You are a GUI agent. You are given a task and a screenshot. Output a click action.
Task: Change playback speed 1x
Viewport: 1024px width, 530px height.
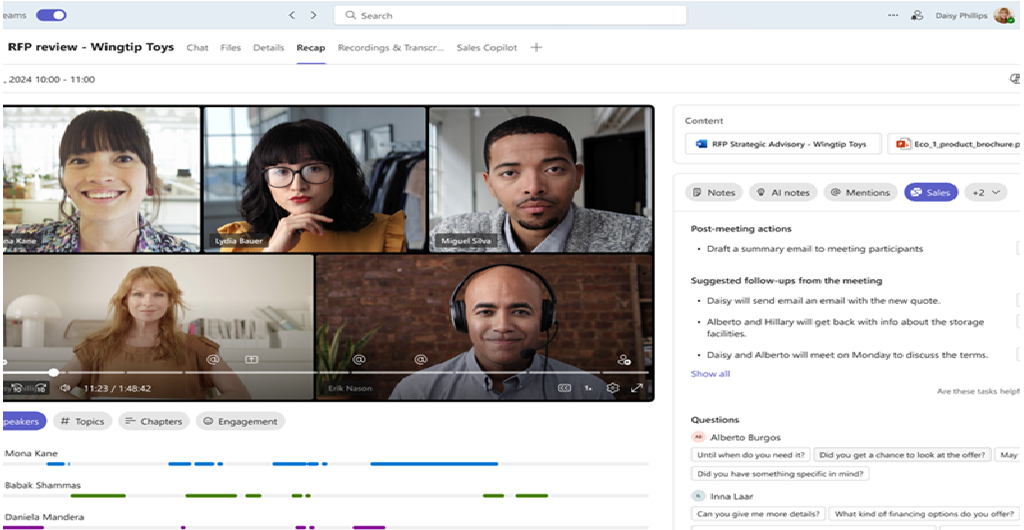[588, 388]
